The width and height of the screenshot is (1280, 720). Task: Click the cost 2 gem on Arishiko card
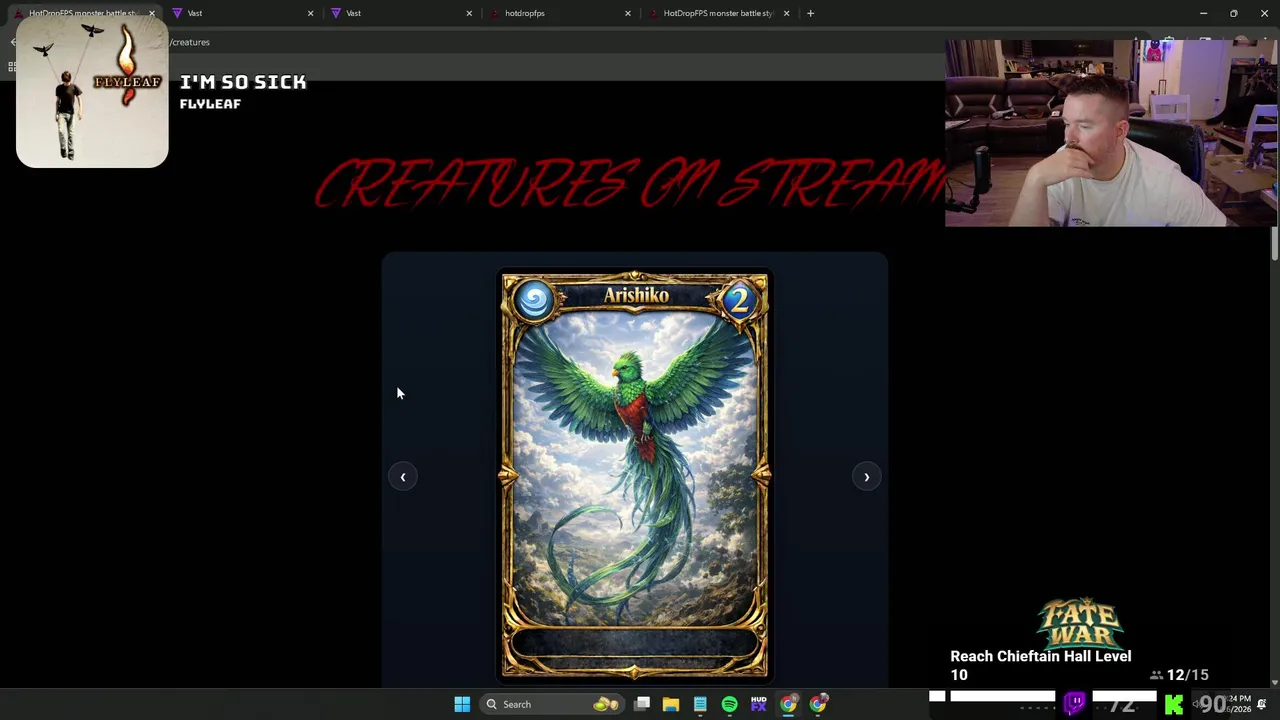click(739, 300)
